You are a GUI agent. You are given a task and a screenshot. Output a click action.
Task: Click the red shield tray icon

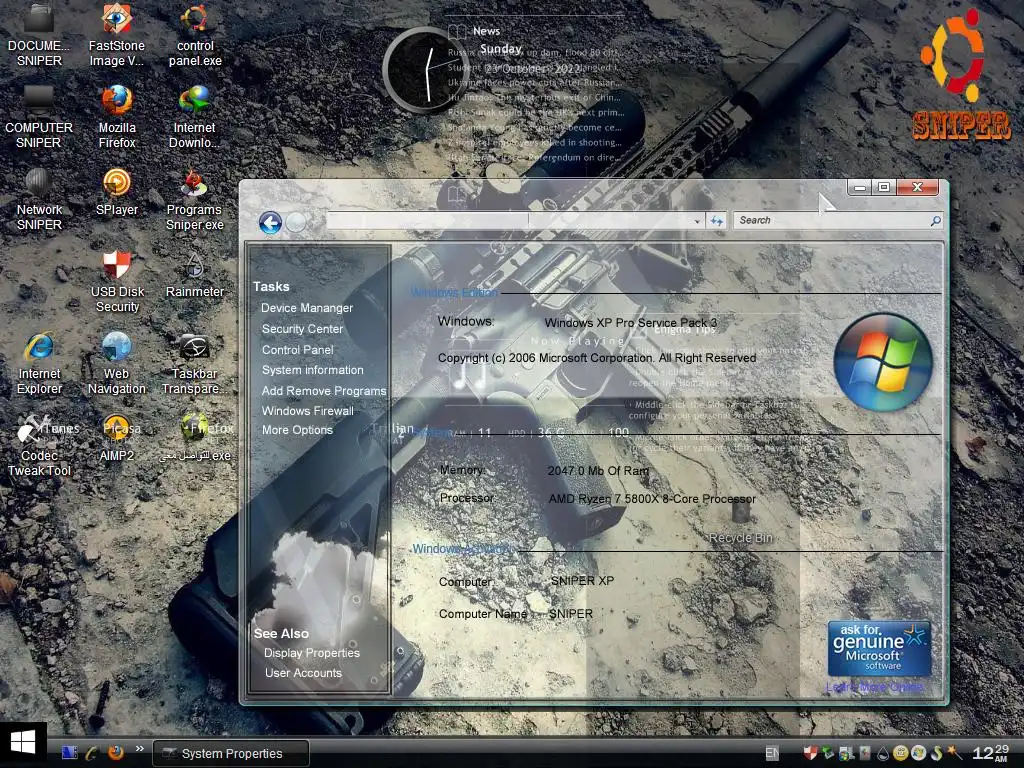coord(810,753)
